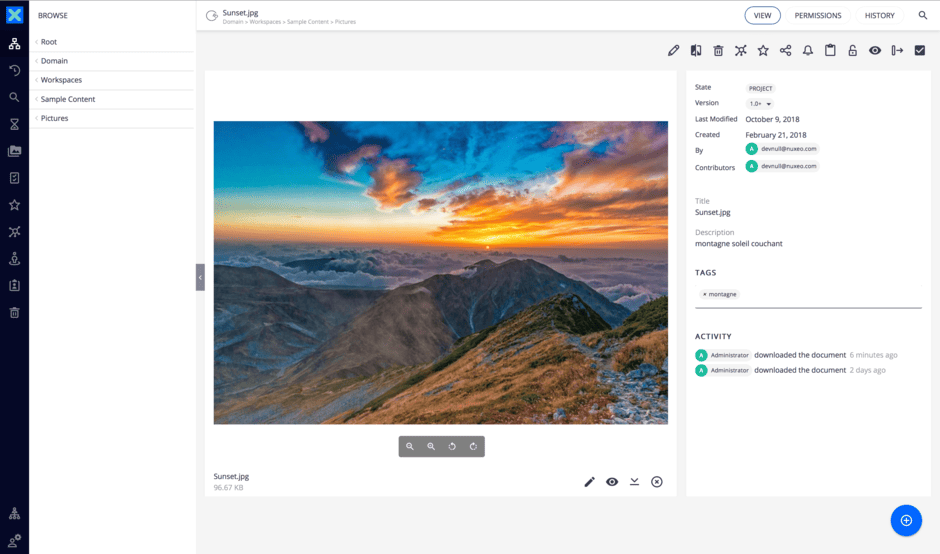Open the Tasks checklist icon in sidebar
The height and width of the screenshot is (554, 940).
coord(14,178)
